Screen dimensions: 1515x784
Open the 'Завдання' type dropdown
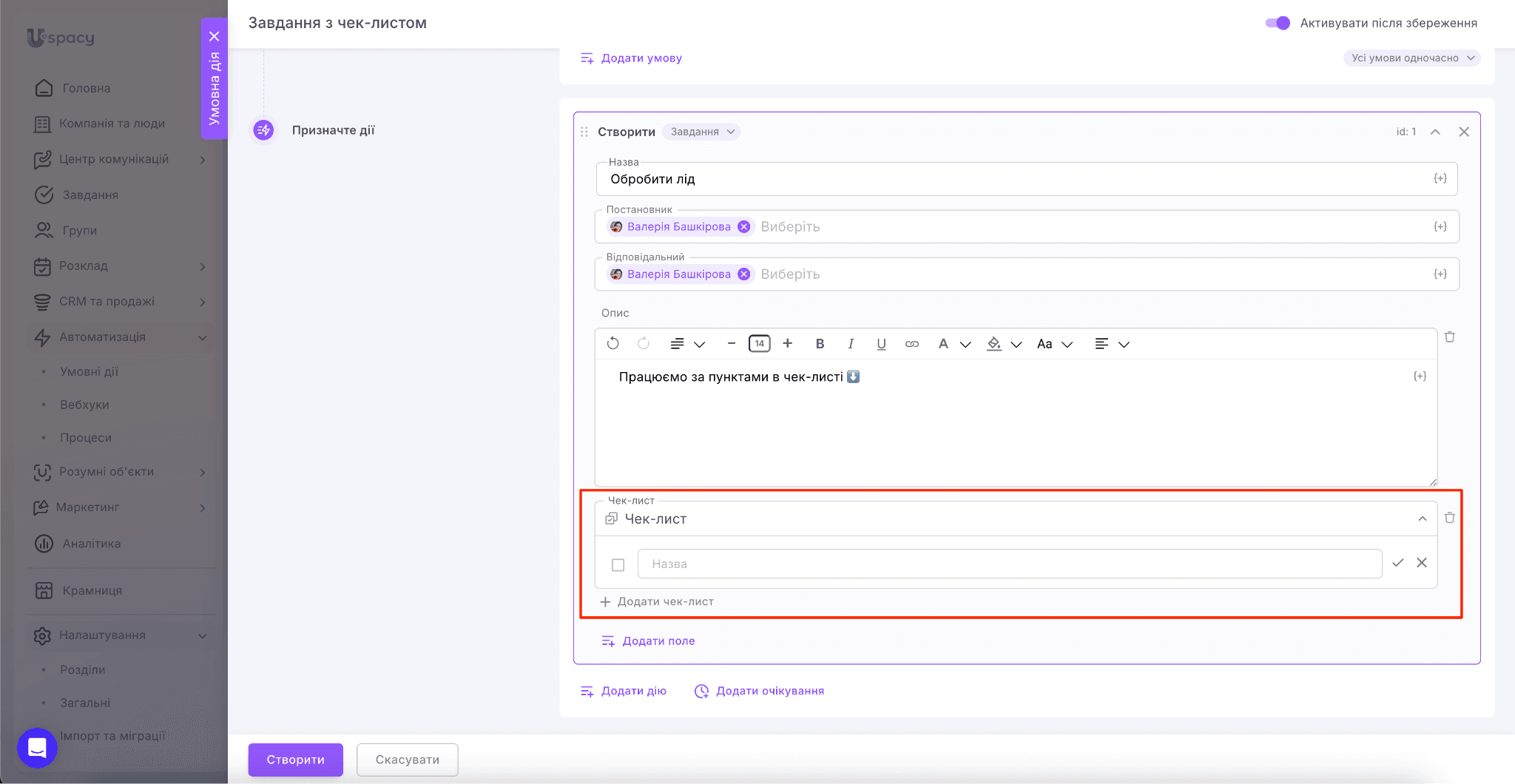pos(701,132)
